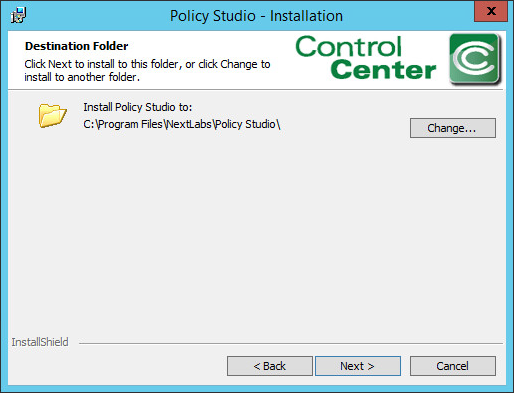Image resolution: width=514 pixels, height=393 pixels.
Task: Go to the previous step with Back
Action: tap(270, 366)
